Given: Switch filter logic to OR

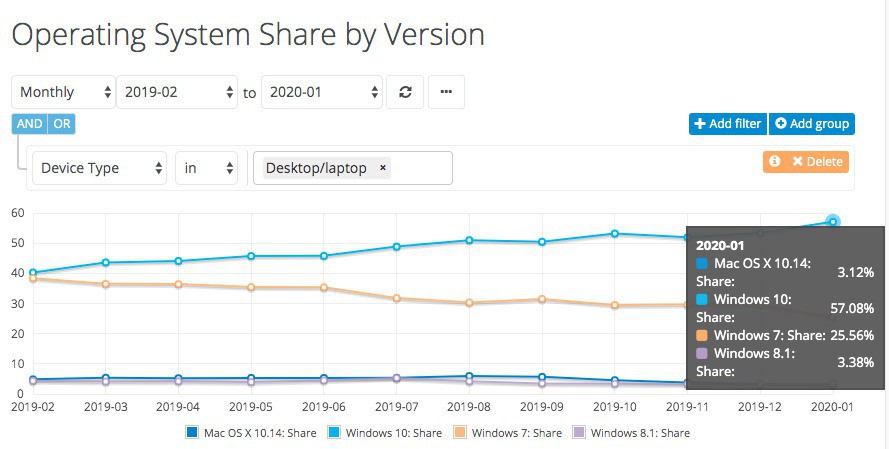Looking at the screenshot, I should pyautogui.click(x=62, y=124).
